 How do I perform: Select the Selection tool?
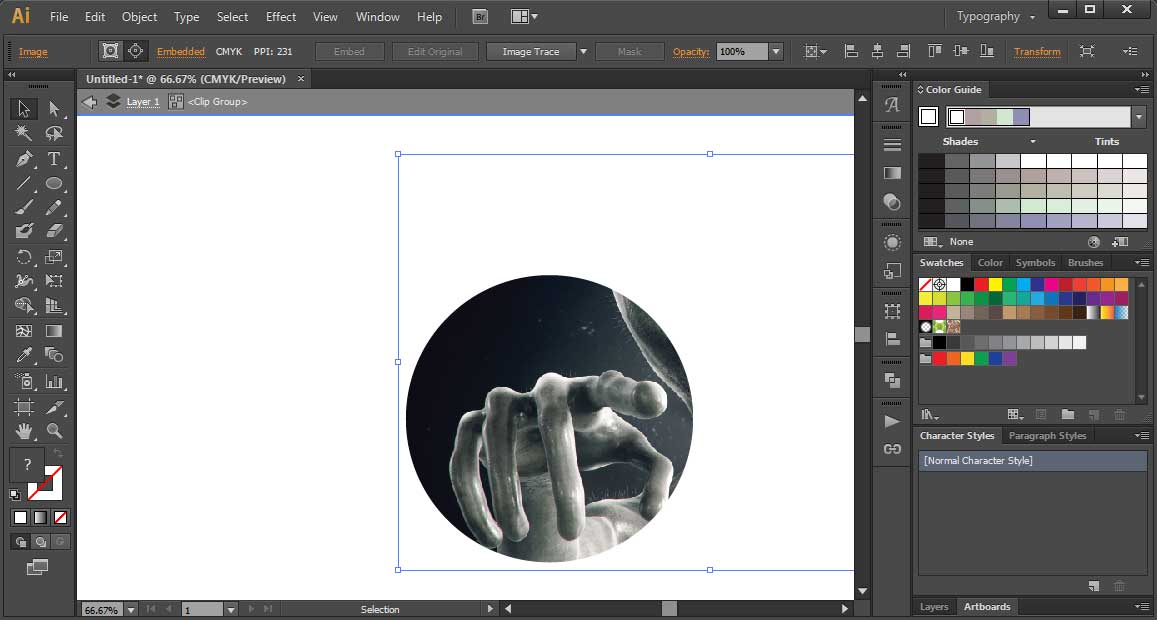[x=23, y=108]
